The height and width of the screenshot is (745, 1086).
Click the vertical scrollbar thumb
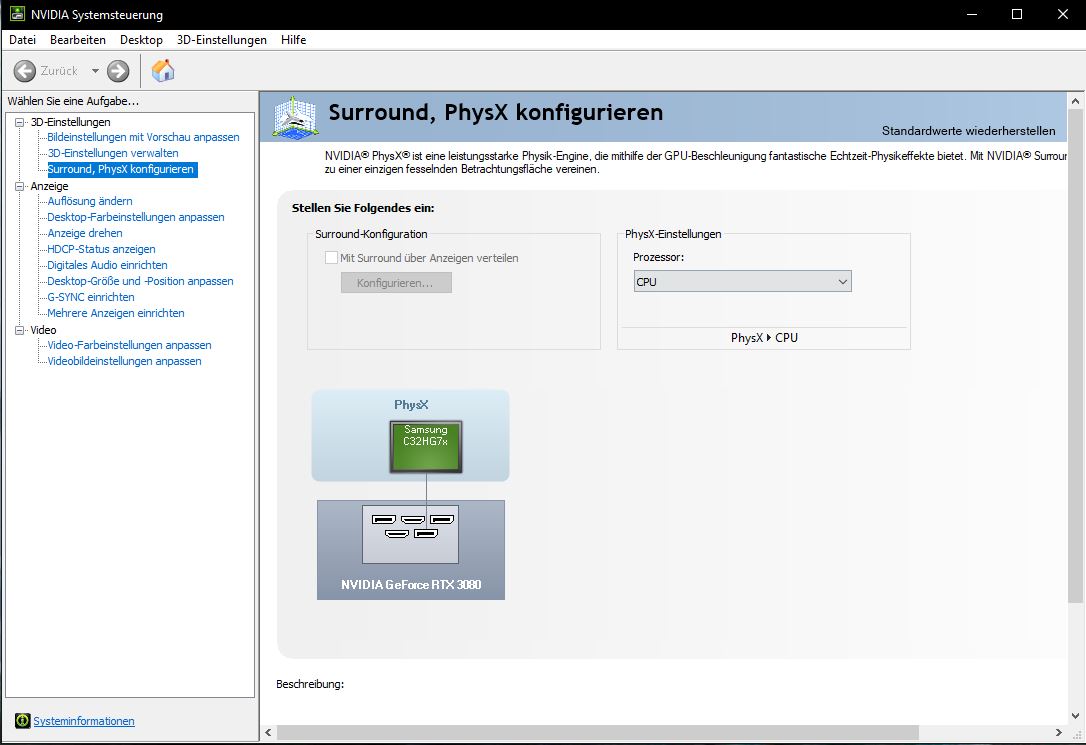pyautogui.click(x=1076, y=355)
